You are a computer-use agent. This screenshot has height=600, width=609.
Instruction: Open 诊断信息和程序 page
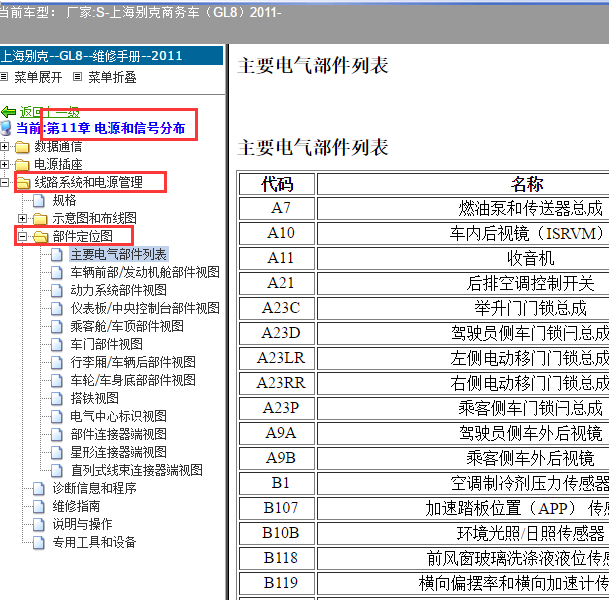click(x=94, y=488)
